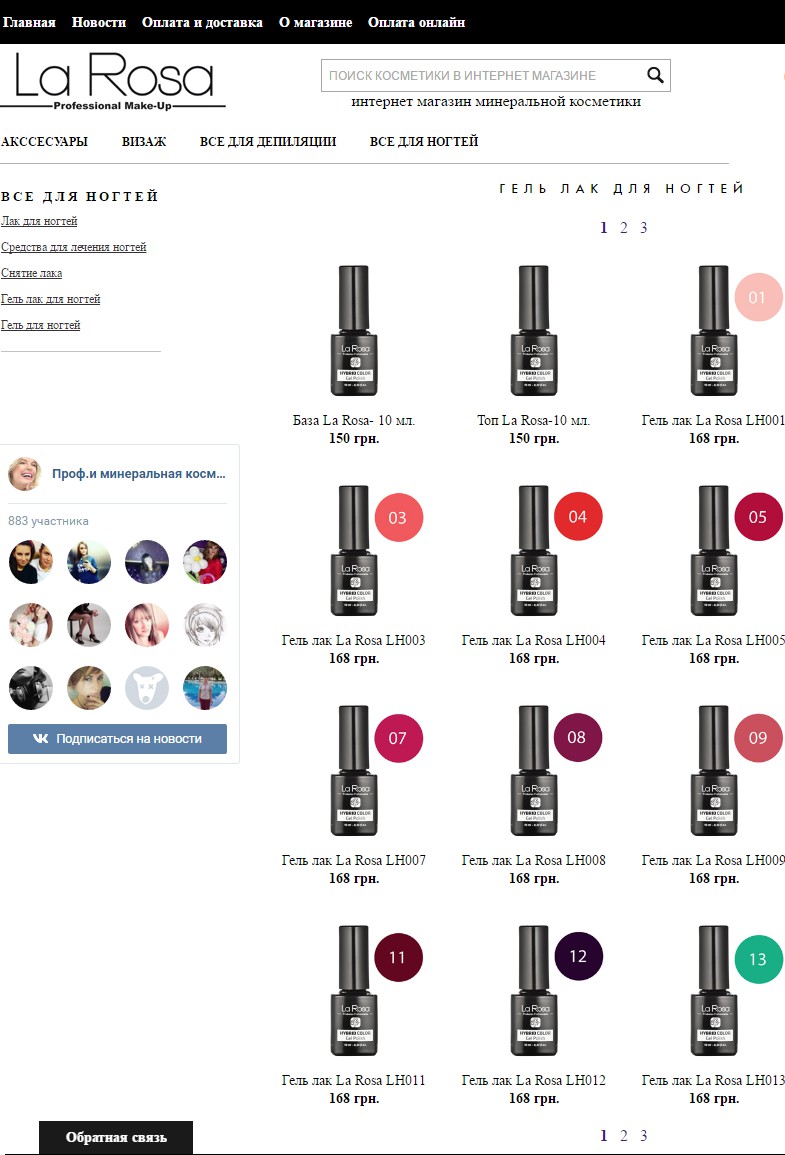Select the green color swatch numbered 13

click(758, 959)
